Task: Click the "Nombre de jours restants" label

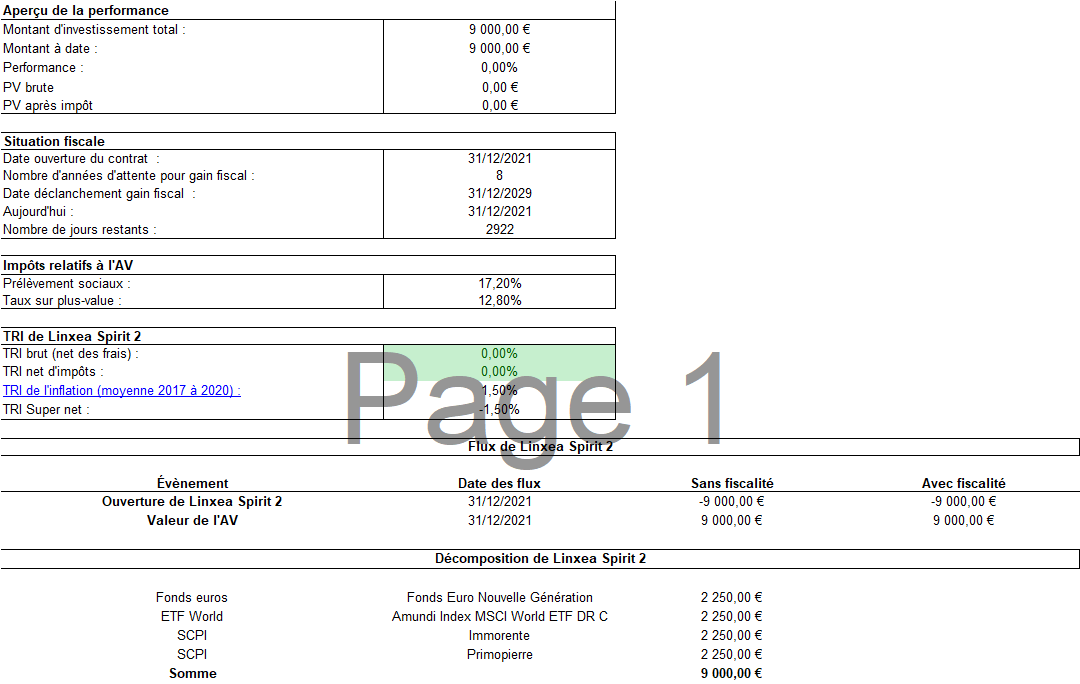Action: tap(80, 229)
